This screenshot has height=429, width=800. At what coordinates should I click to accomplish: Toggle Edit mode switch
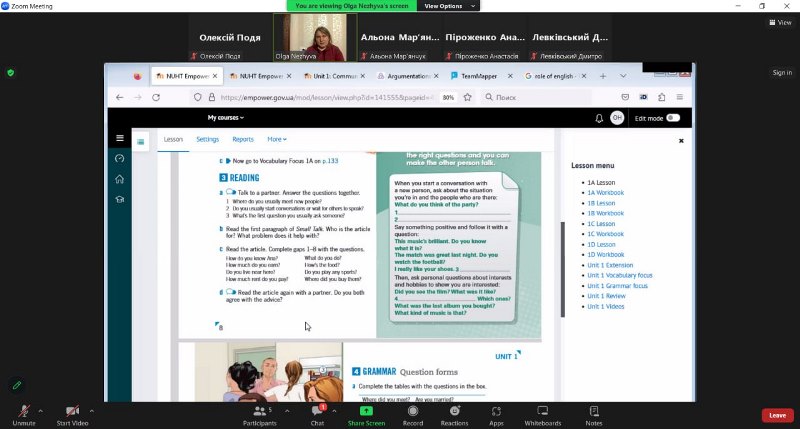[673, 118]
